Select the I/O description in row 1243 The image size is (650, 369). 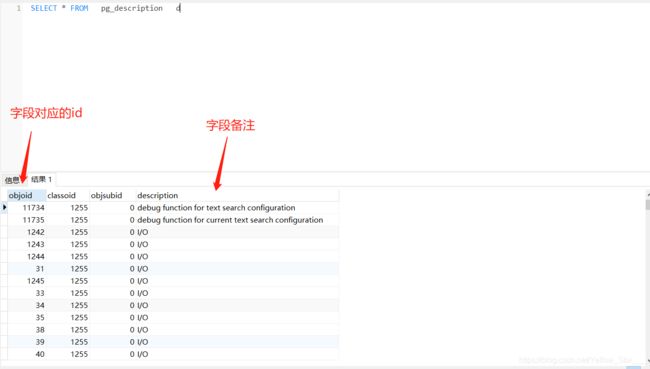pyautogui.click(x=237, y=244)
